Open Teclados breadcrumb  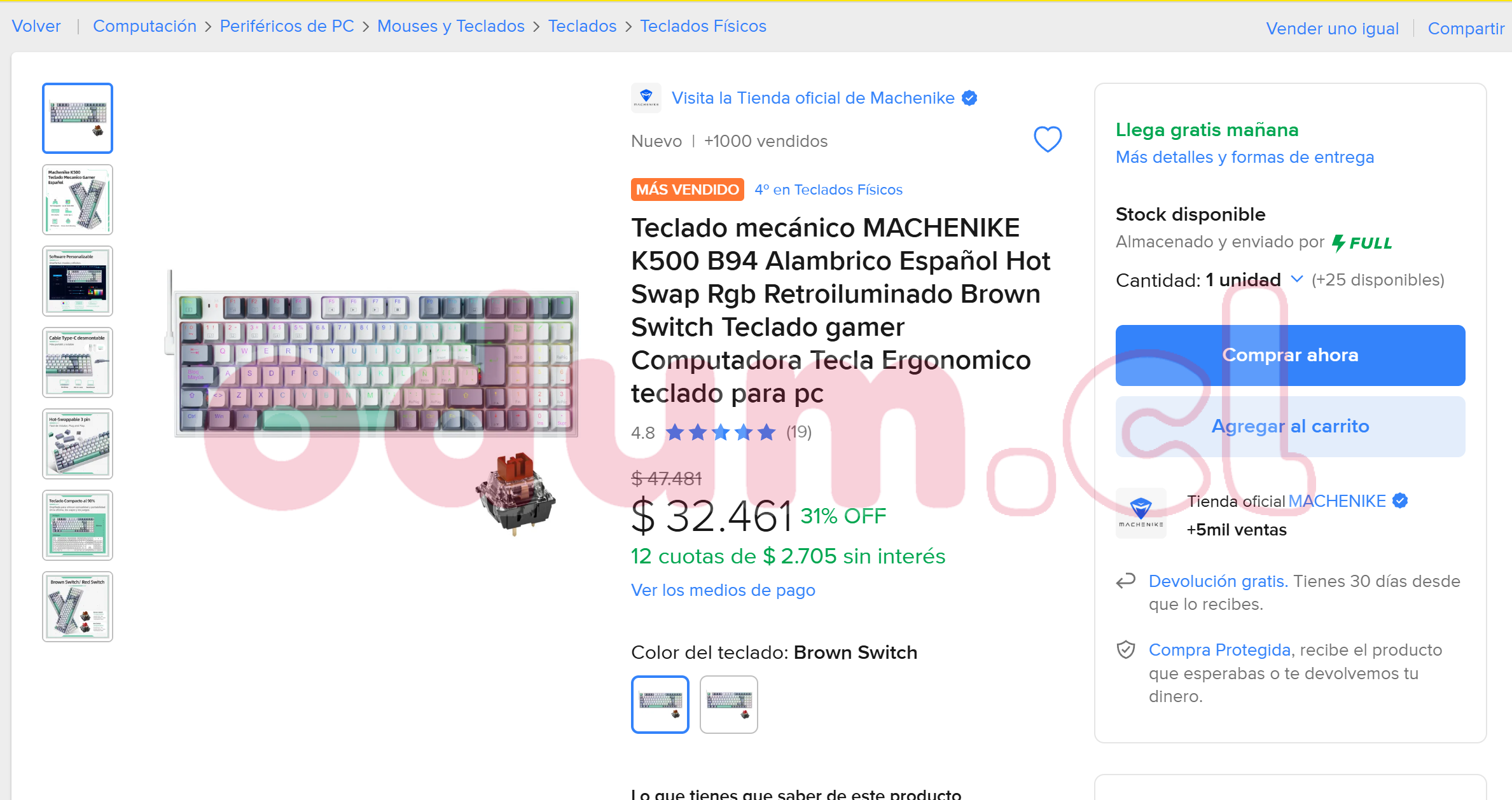pos(582,26)
